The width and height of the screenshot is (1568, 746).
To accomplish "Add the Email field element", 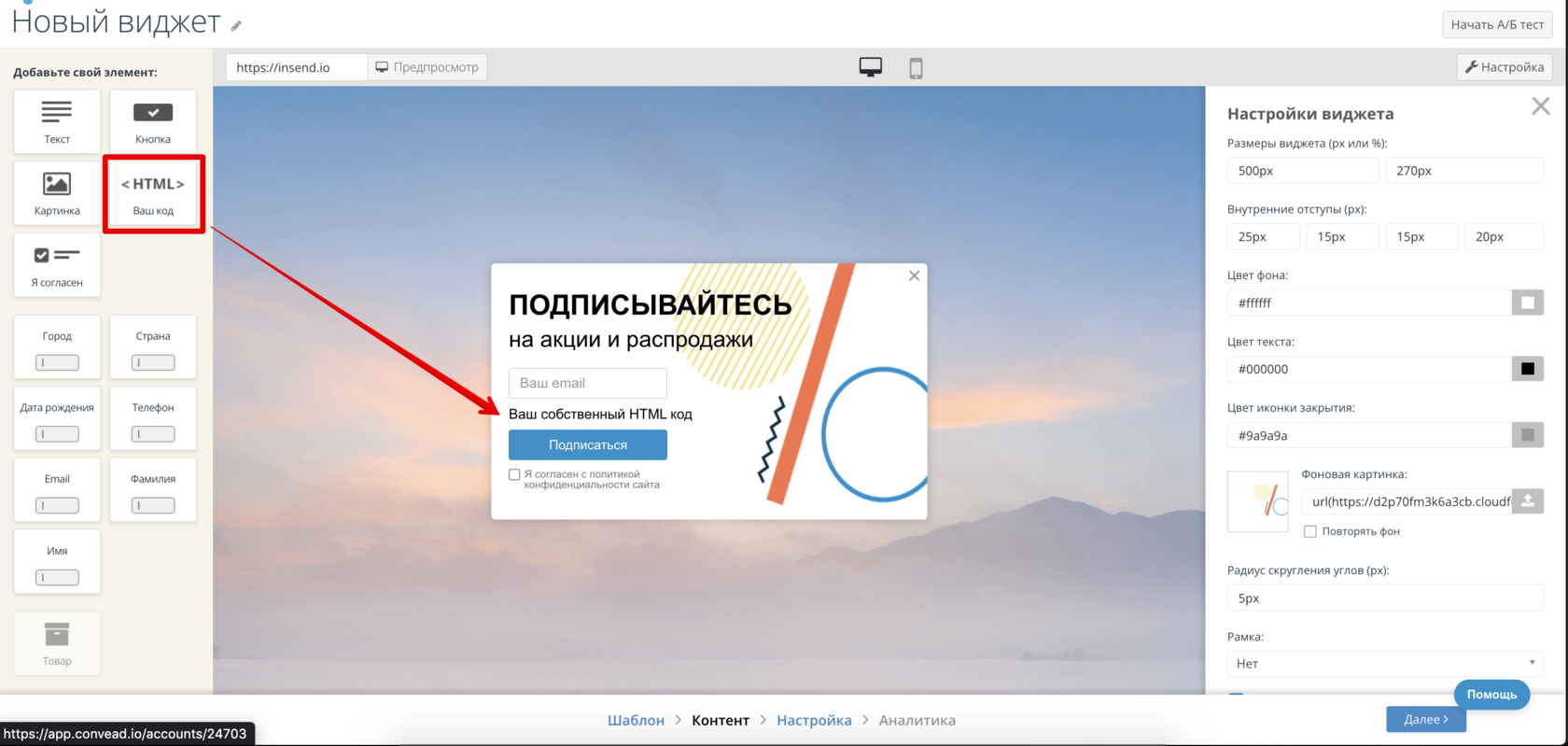I will (57, 489).
